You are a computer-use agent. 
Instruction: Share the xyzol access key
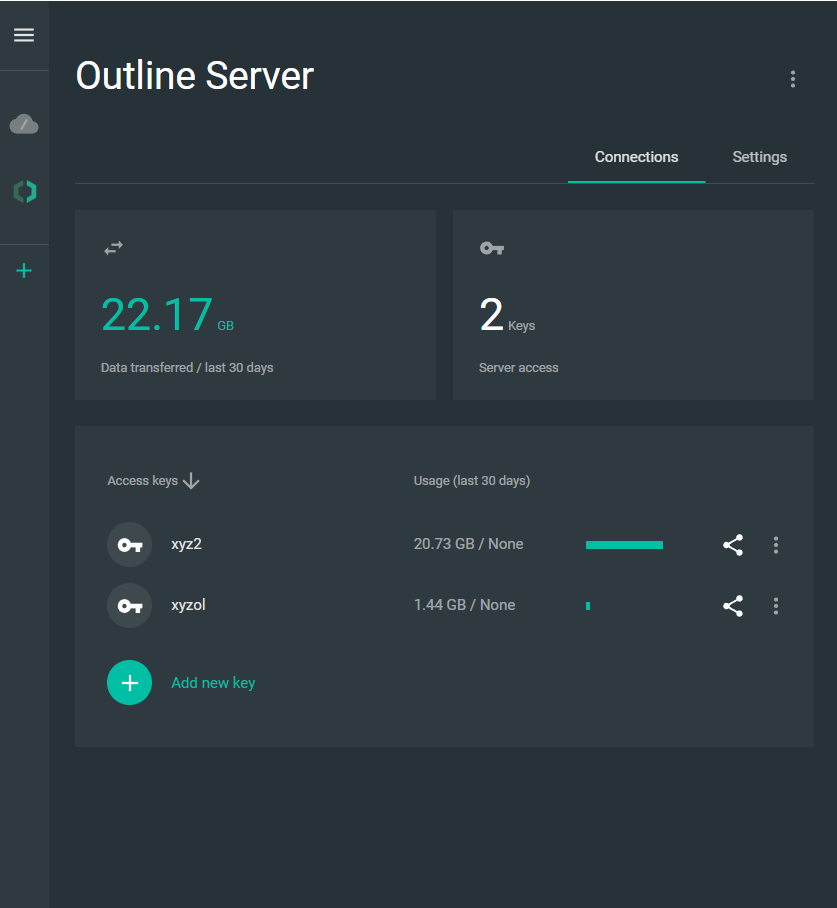click(733, 605)
